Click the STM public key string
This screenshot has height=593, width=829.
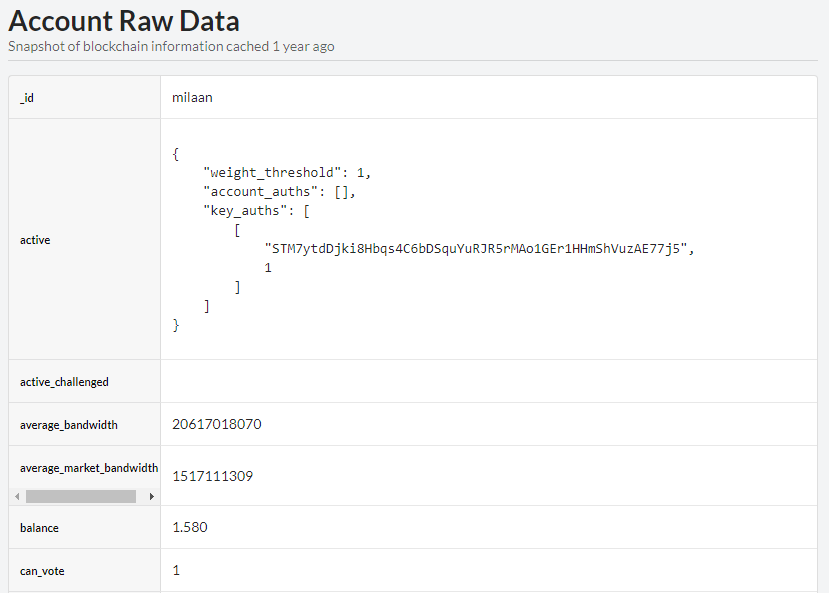[474, 249]
